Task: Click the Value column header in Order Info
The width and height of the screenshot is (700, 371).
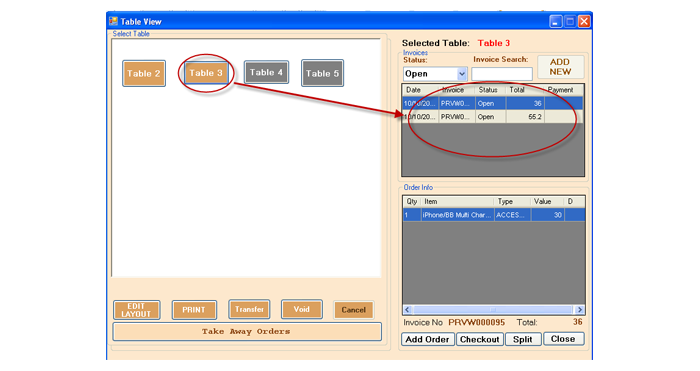Action: click(x=547, y=201)
